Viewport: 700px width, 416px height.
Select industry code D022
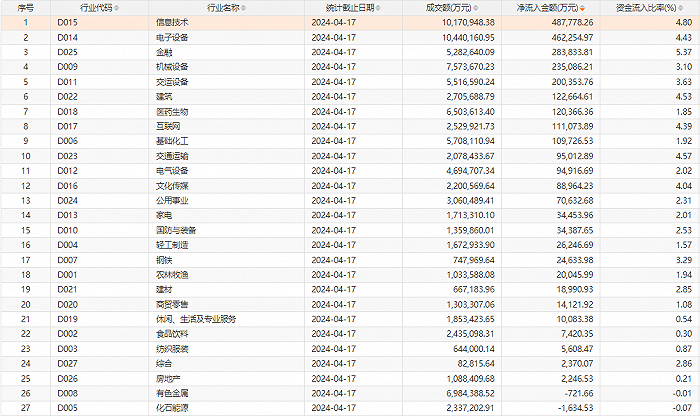click(x=67, y=97)
